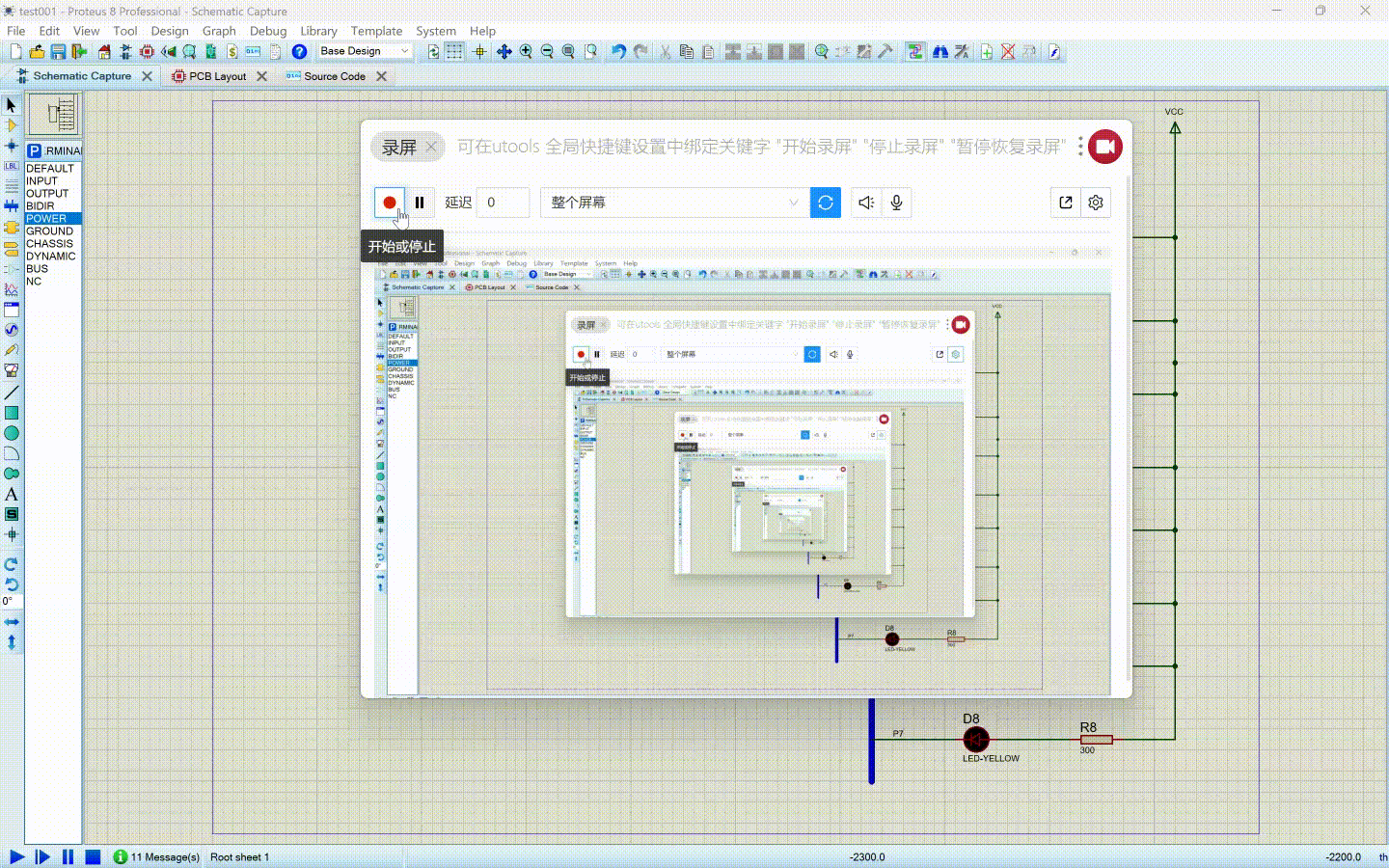This screenshot has width=1389, height=868.
Task: Select the Buses Mode tool
Action: pyautogui.click(x=12, y=206)
